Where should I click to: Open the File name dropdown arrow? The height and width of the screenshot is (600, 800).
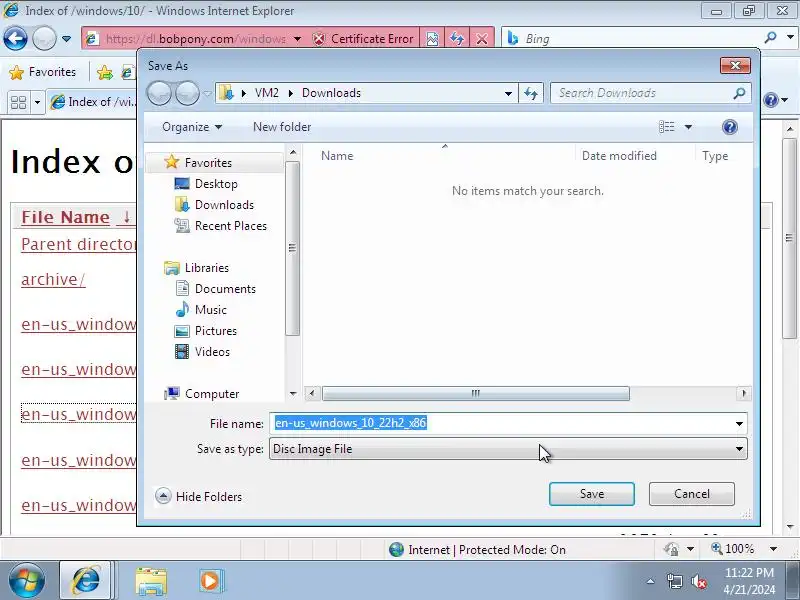(739, 423)
